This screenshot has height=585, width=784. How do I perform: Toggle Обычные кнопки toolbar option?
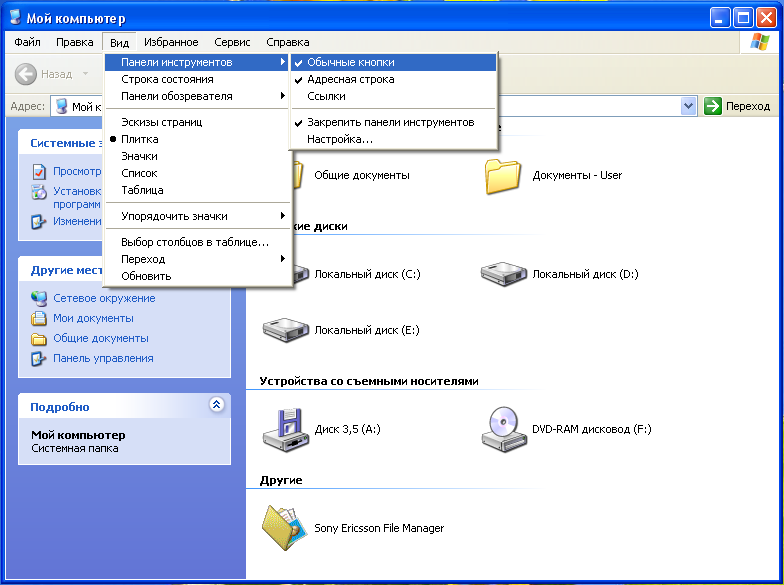393,62
